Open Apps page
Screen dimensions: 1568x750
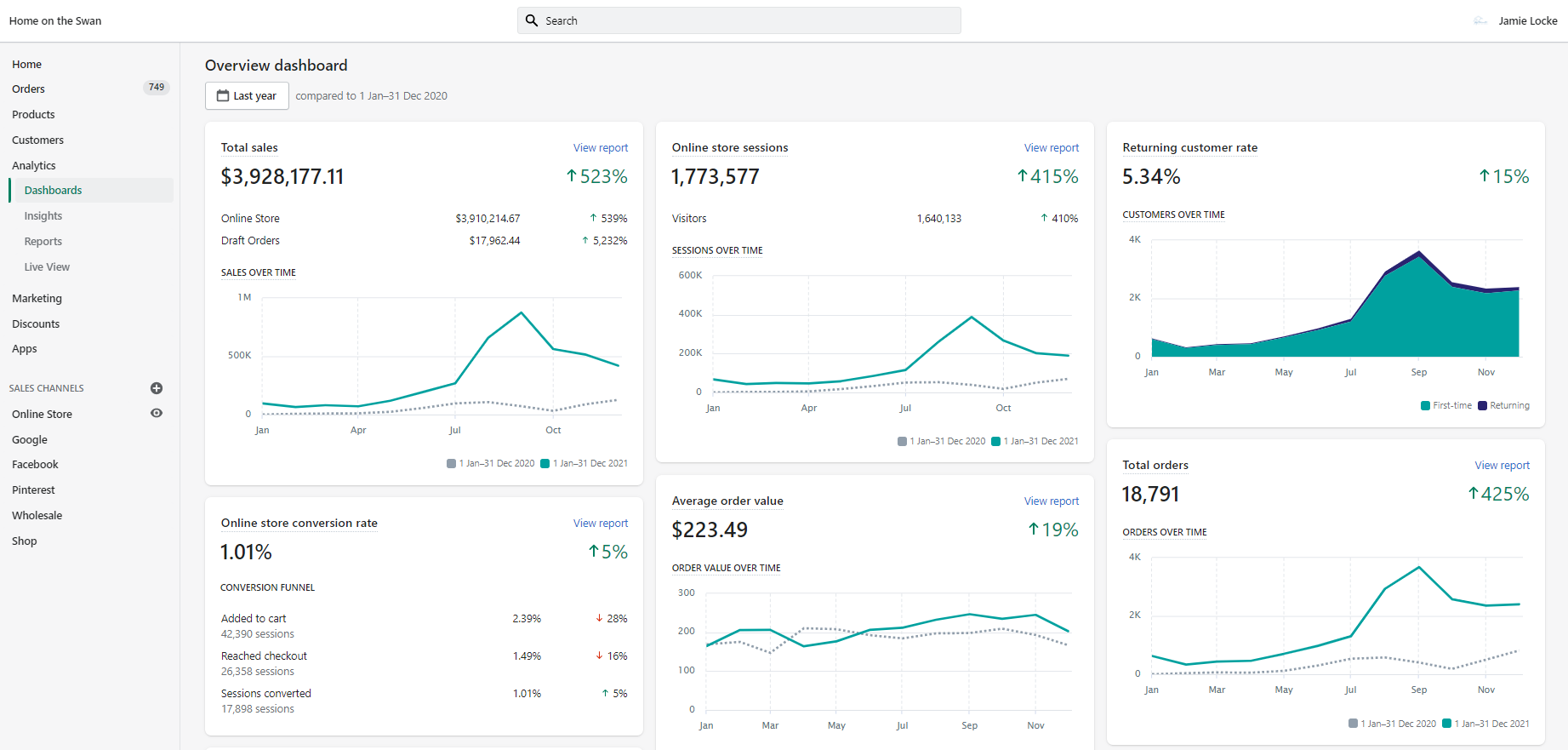coord(25,348)
